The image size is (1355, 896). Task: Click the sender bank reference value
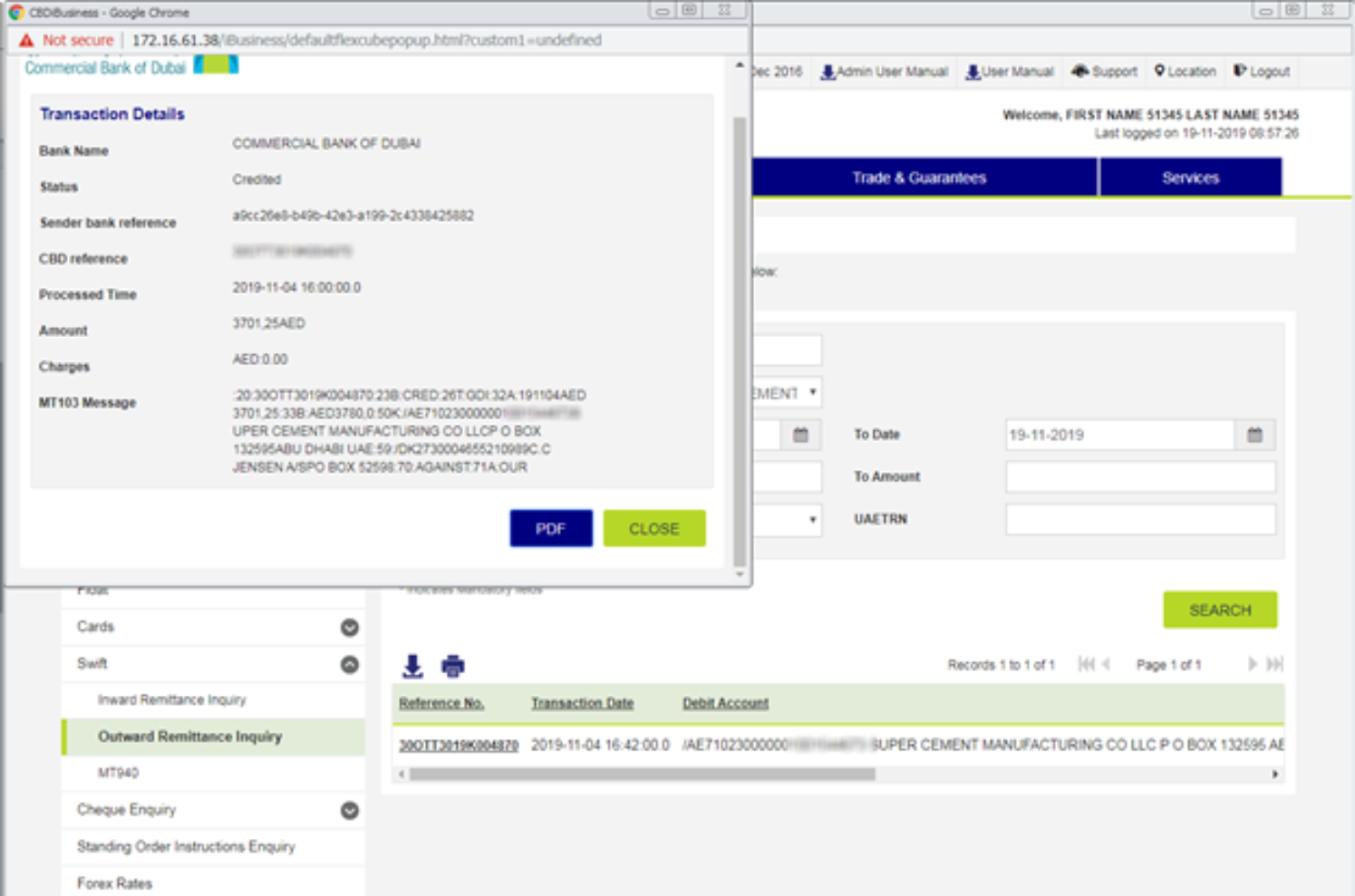353,216
